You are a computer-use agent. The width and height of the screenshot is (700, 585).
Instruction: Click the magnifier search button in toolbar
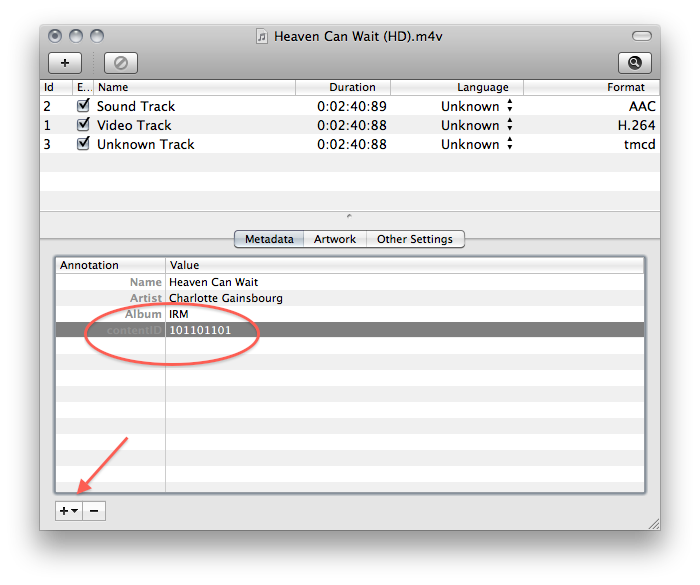(x=634, y=62)
